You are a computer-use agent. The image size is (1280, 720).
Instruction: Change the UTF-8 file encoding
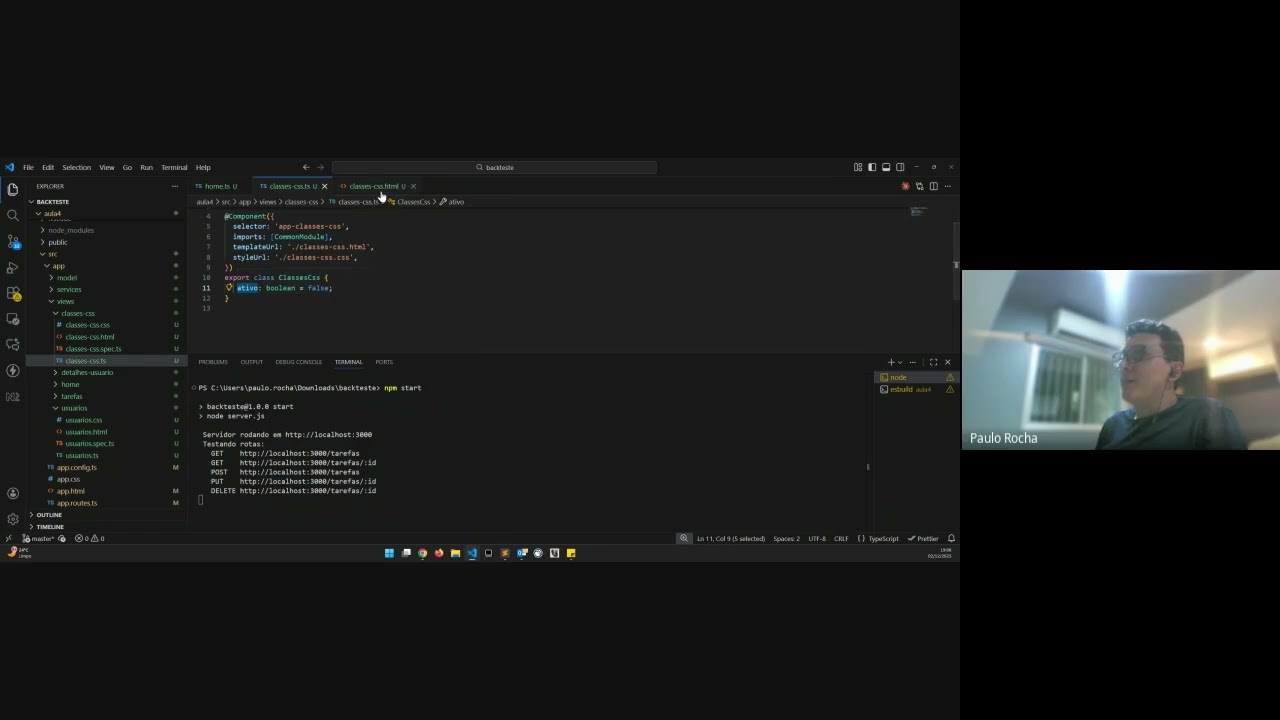point(817,538)
